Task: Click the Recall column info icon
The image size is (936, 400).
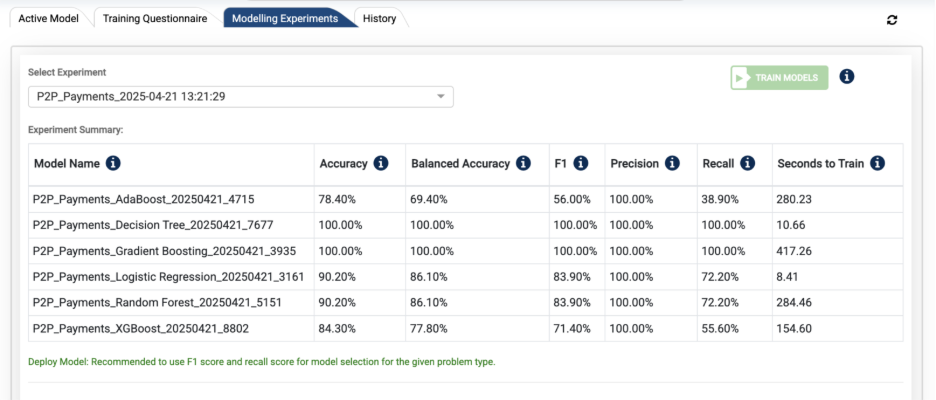Action: [748, 164]
